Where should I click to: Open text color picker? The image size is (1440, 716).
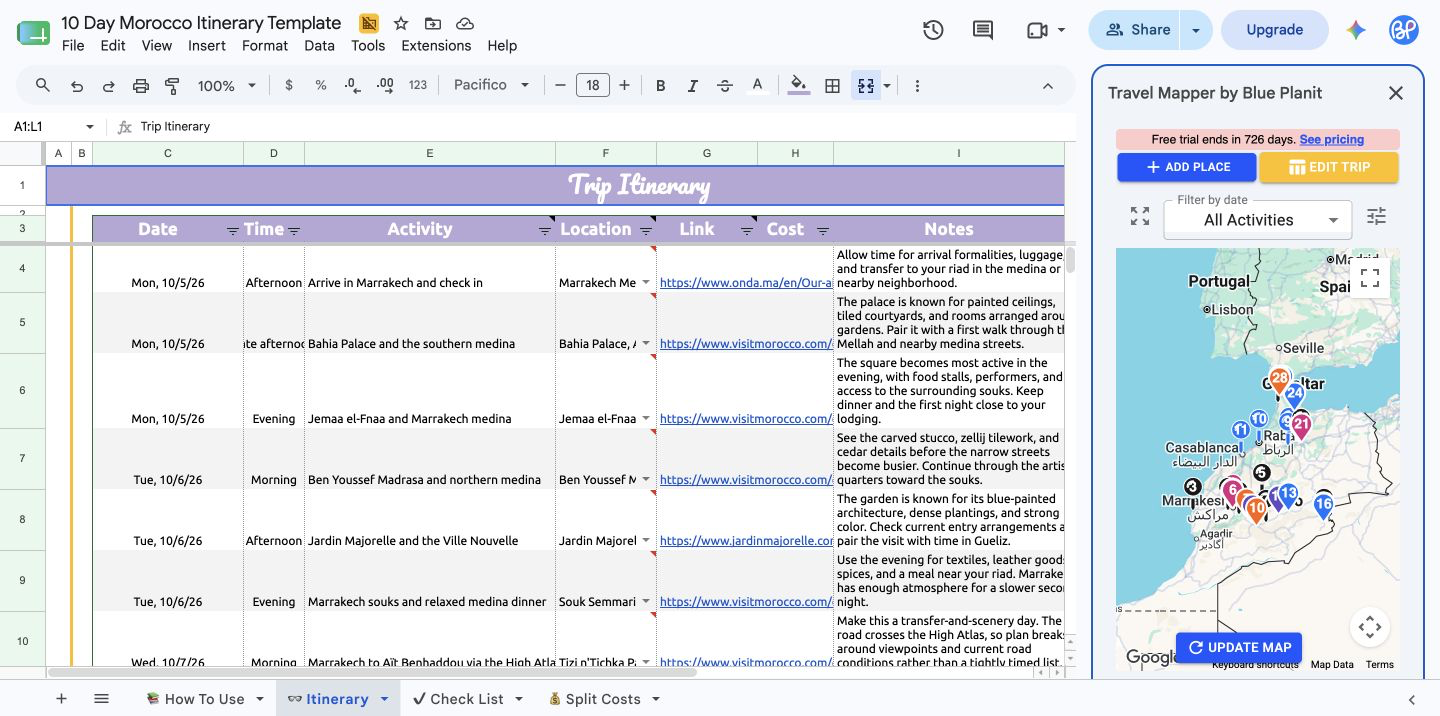(x=757, y=86)
